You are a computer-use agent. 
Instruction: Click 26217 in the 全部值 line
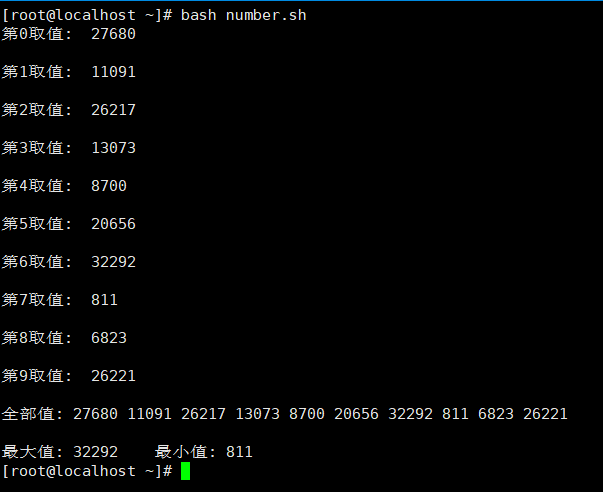[203, 414]
